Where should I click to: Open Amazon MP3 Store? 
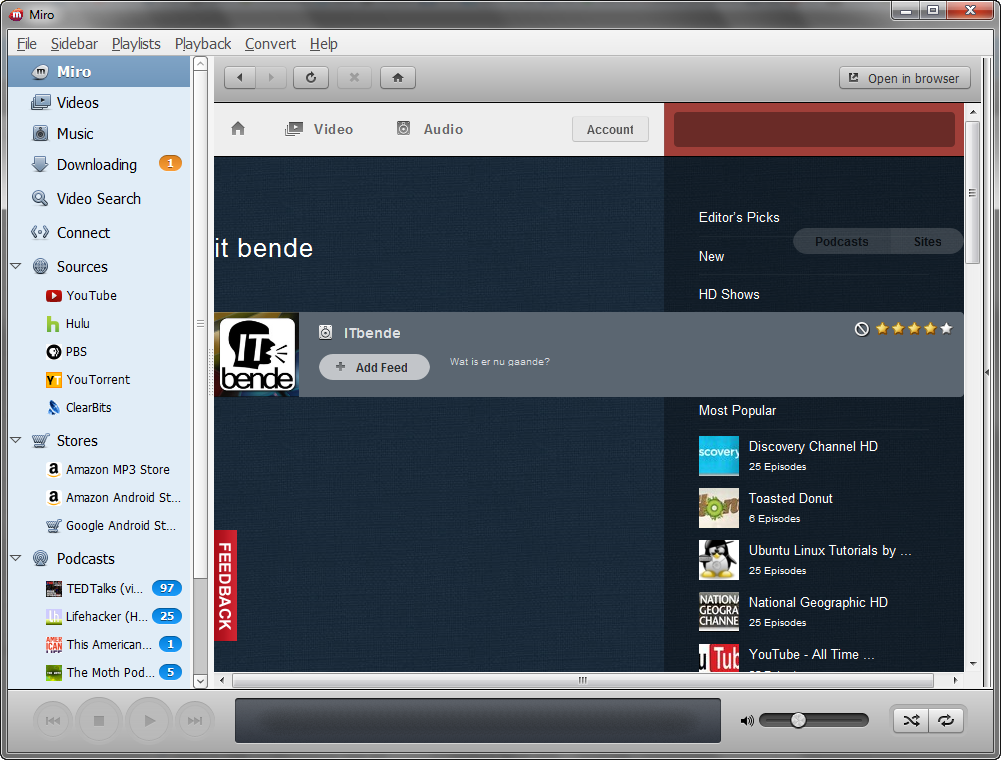coord(99,469)
